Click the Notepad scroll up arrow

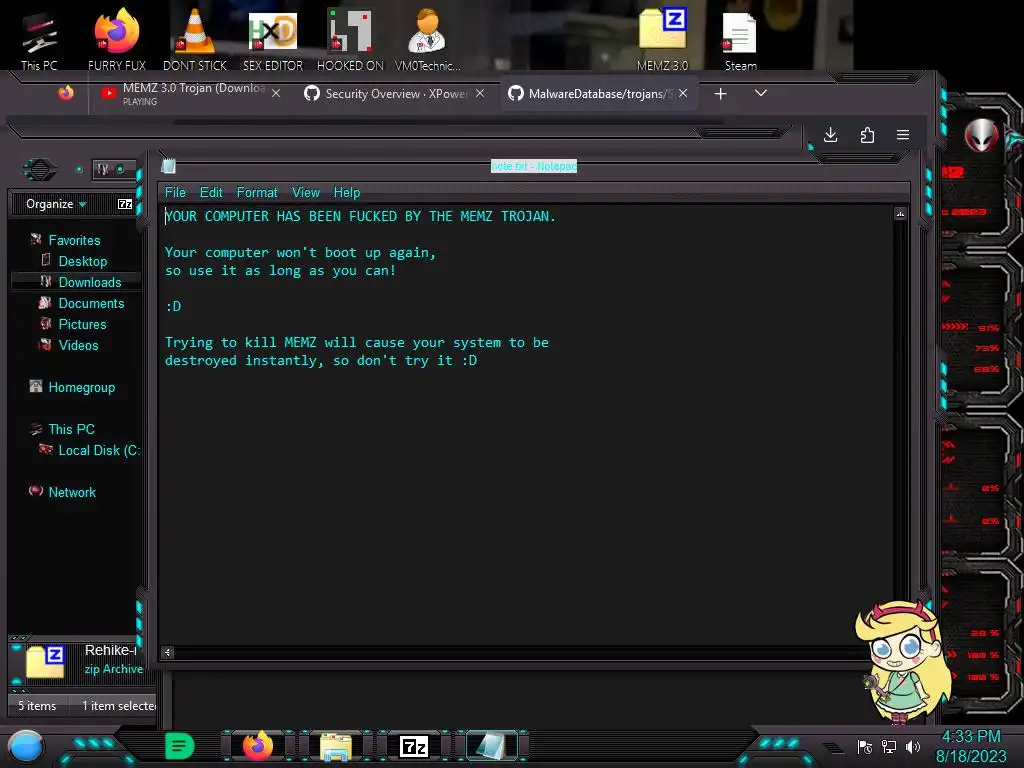click(900, 214)
